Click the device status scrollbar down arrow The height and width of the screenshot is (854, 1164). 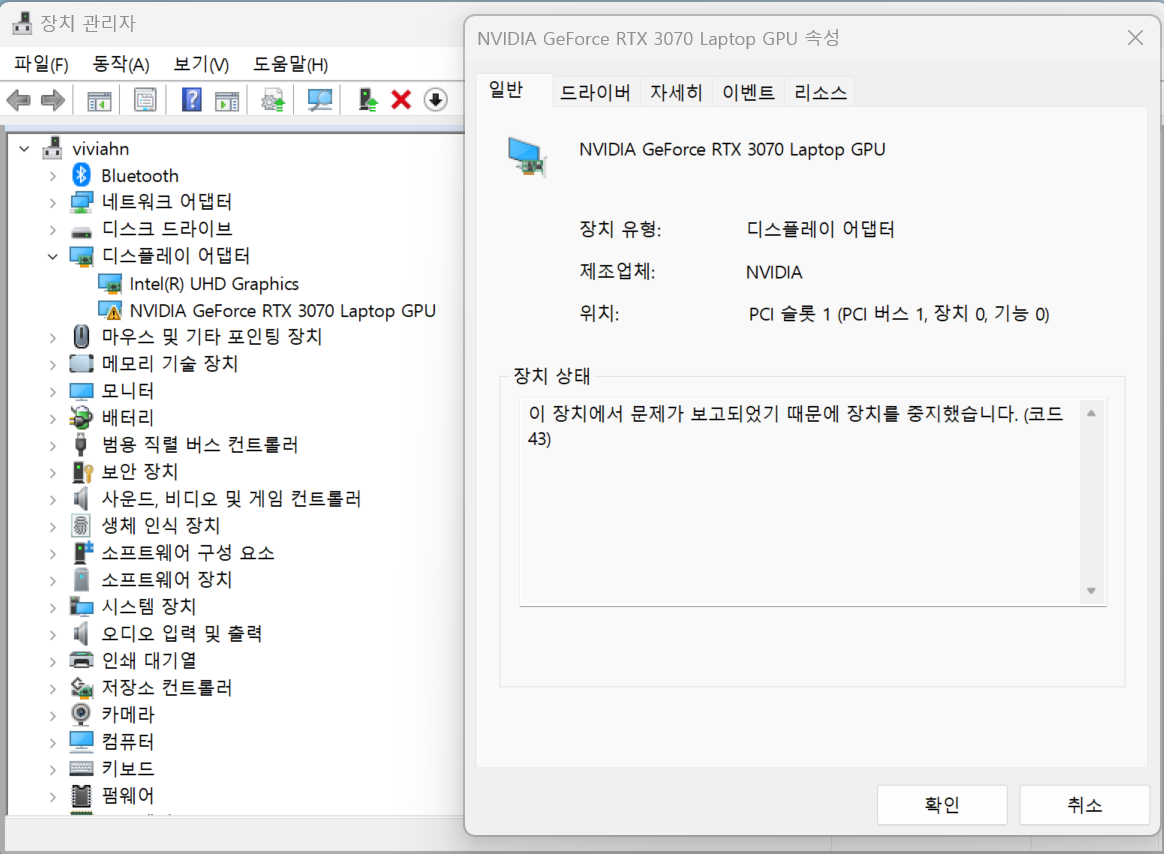click(1091, 591)
